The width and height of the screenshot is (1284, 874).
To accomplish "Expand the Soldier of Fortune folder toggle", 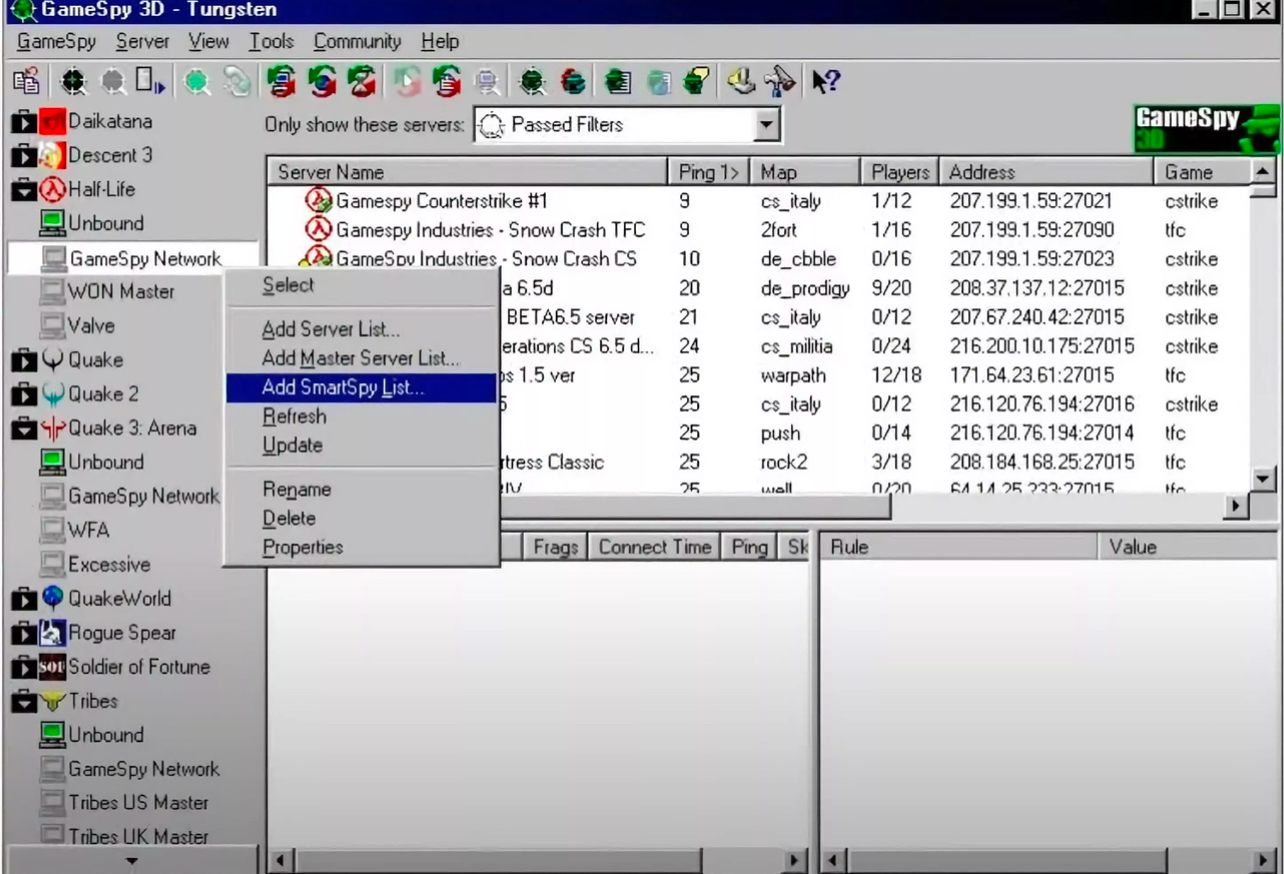I will click(23, 666).
